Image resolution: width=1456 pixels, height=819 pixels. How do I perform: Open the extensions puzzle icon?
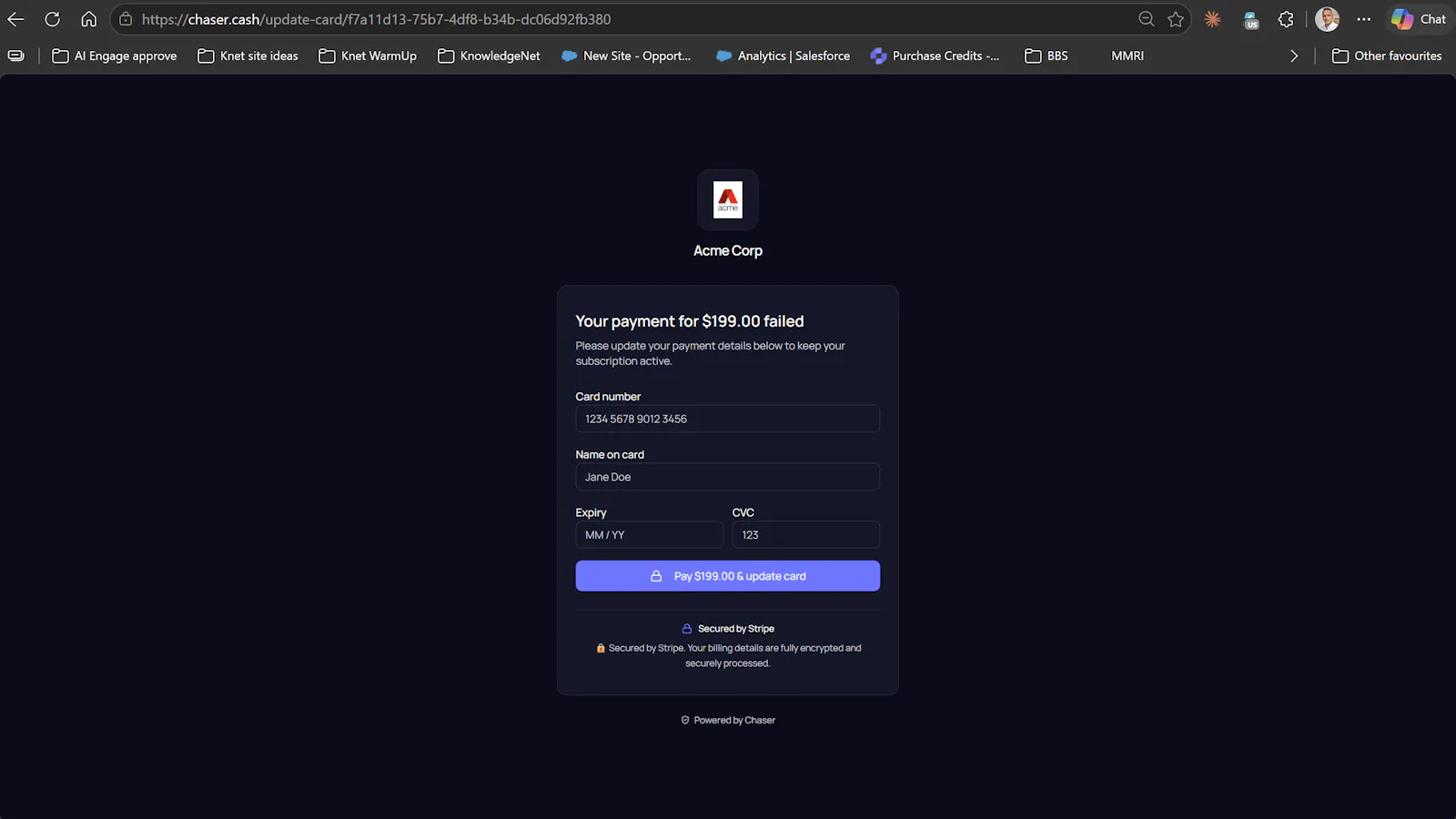[1286, 19]
